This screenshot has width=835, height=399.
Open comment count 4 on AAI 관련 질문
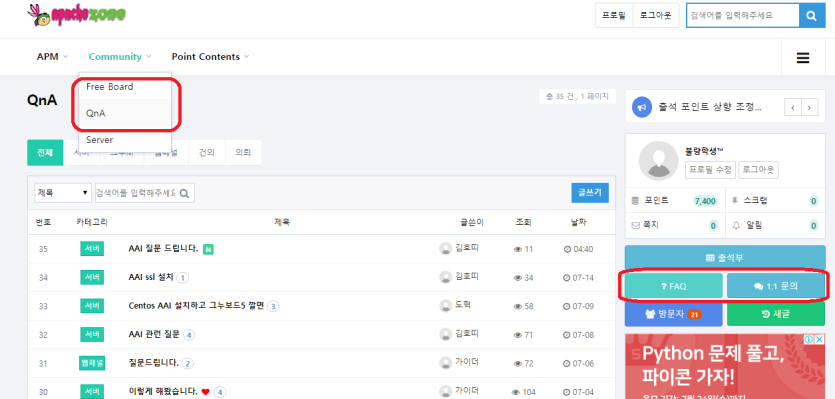[x=189, y=335]
